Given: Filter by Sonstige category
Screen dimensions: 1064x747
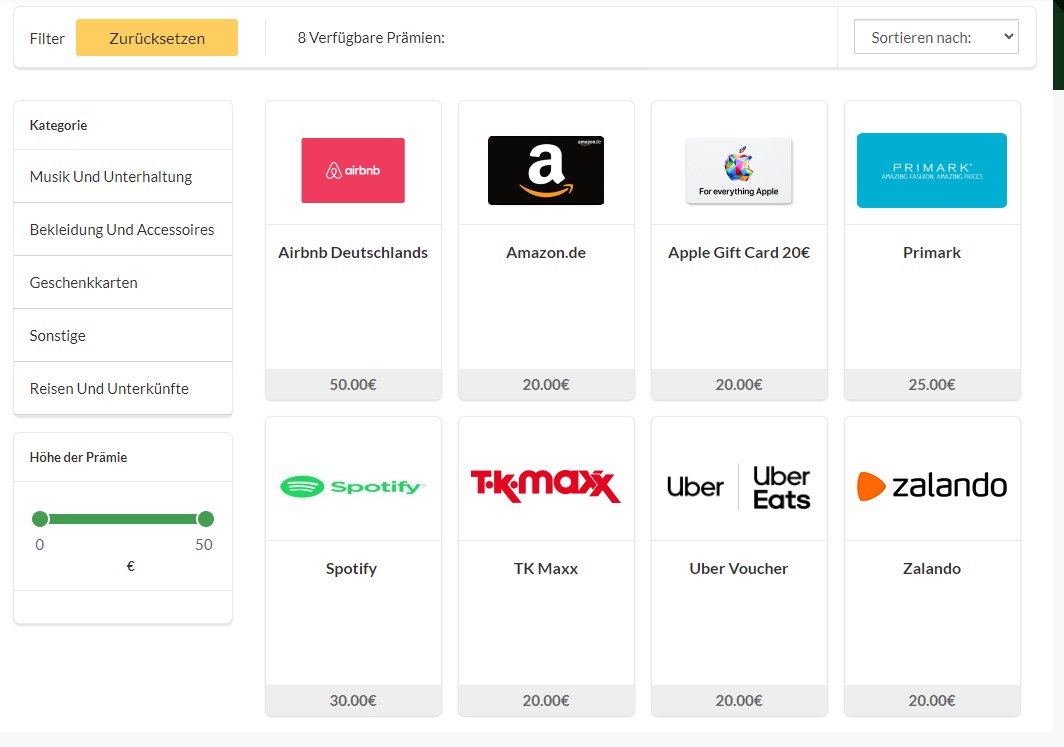Looking at the screenshot, I should point(58,335).
